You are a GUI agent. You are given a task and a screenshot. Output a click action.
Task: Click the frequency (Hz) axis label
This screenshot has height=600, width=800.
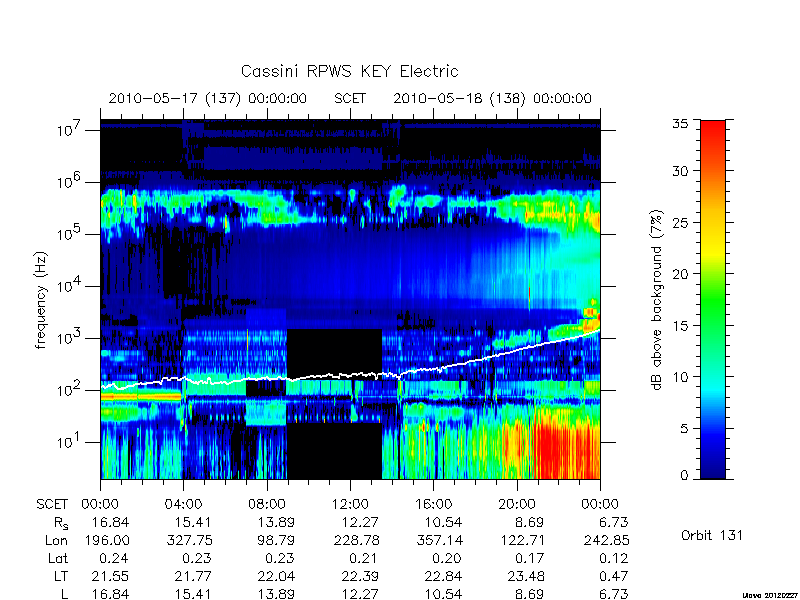coord(41,300)
